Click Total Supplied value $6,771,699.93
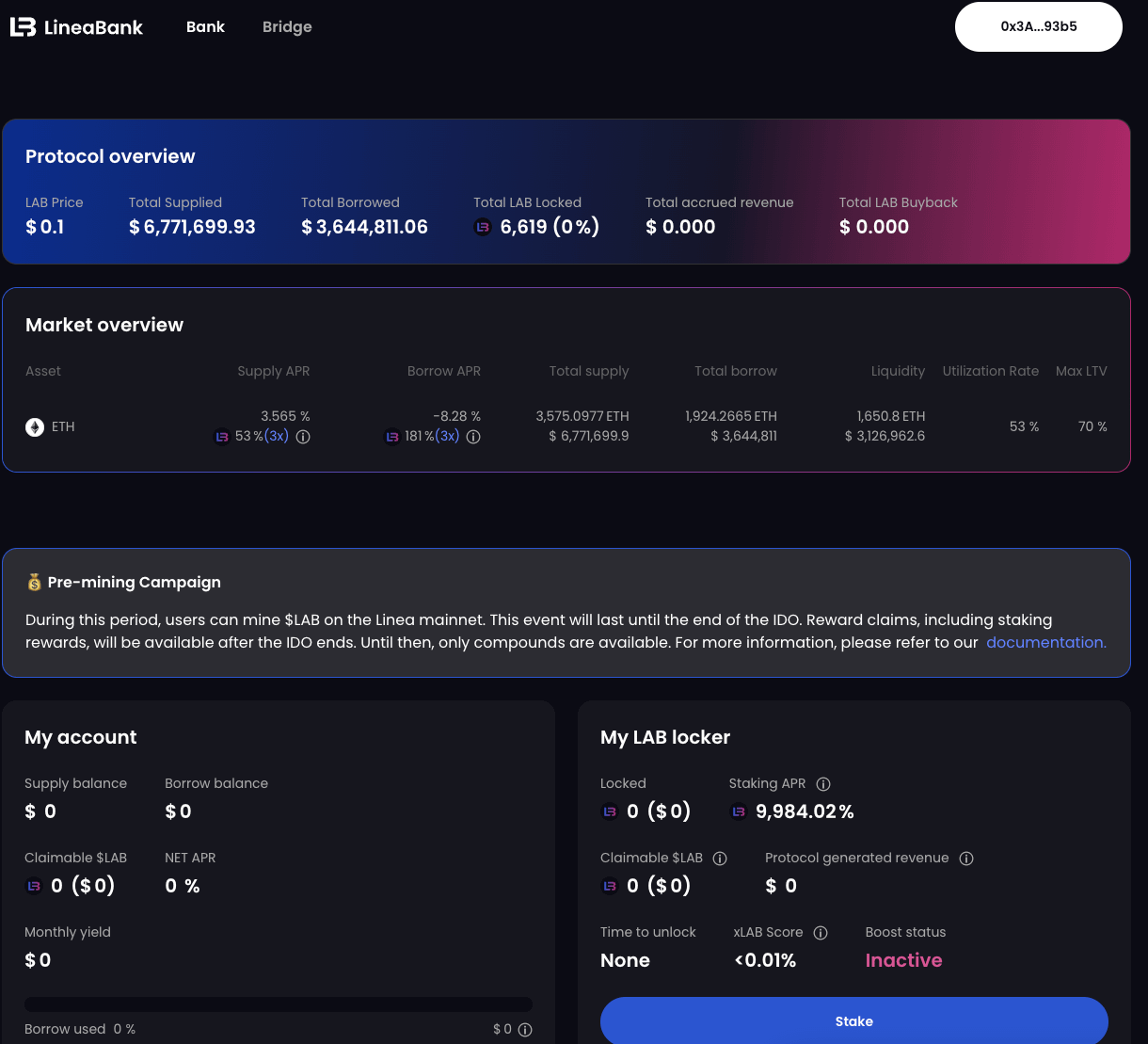The width and height of the screenshot is (1148, 1044). click(x=192, y=227)
